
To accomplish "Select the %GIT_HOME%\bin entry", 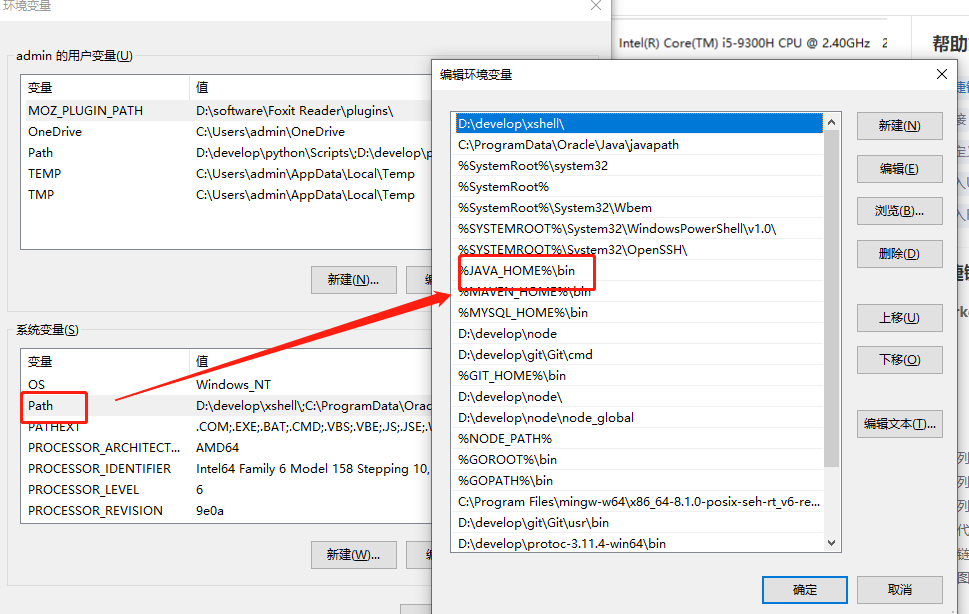I will click(x=639, y=376).
